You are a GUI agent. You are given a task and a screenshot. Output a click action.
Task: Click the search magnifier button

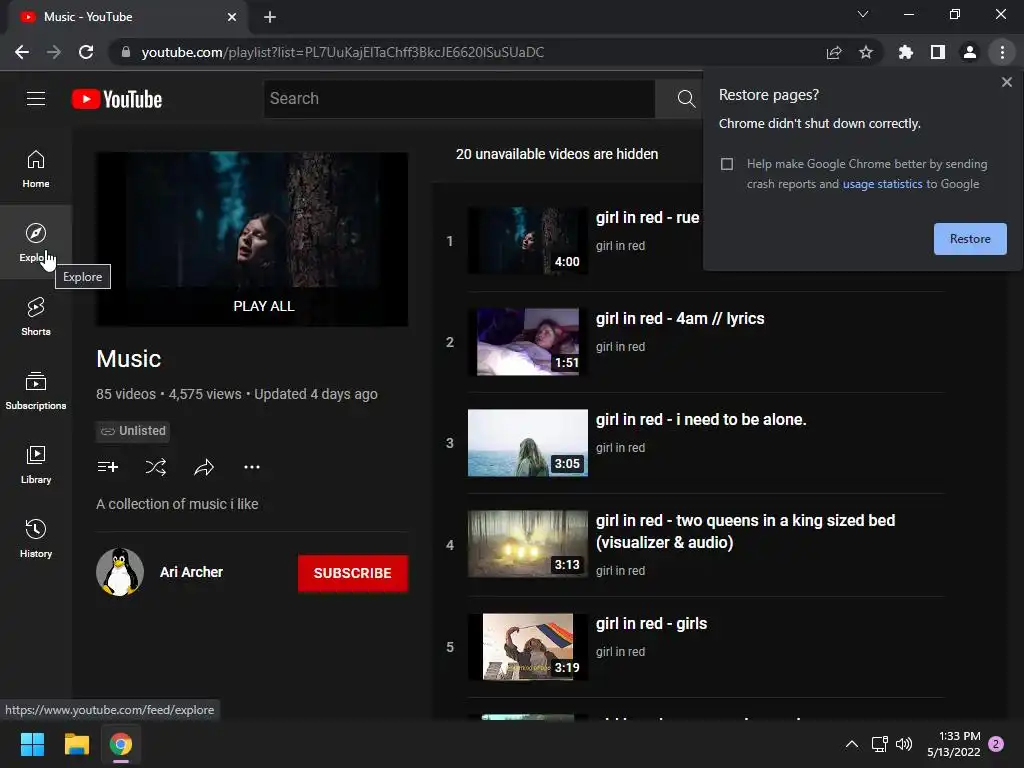tap(686, 99)
